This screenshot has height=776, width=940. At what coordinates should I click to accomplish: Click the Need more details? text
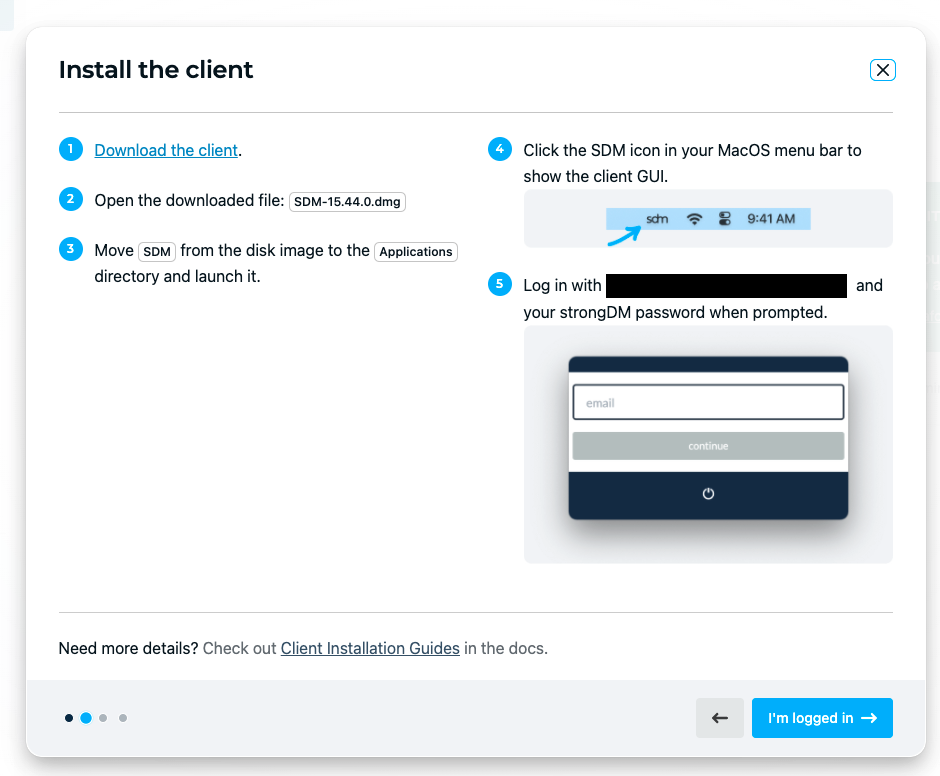click(x=128, y=648)
